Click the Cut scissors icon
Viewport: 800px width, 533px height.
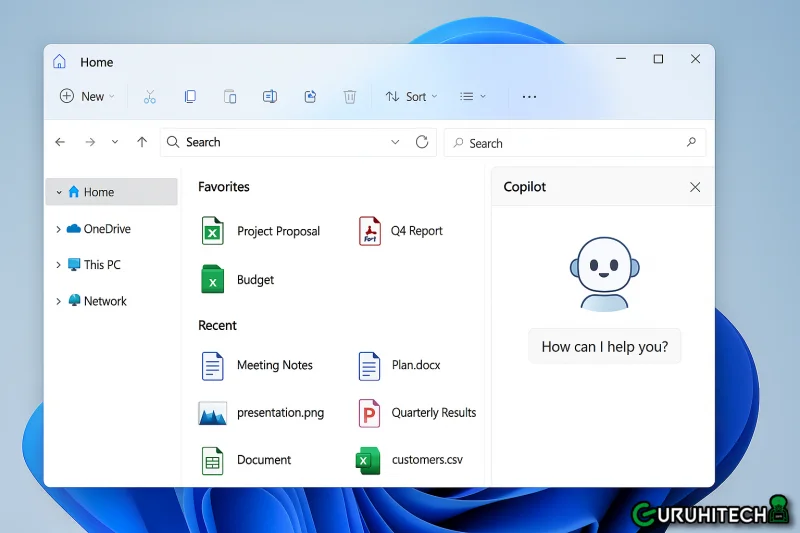pos(149,96)
